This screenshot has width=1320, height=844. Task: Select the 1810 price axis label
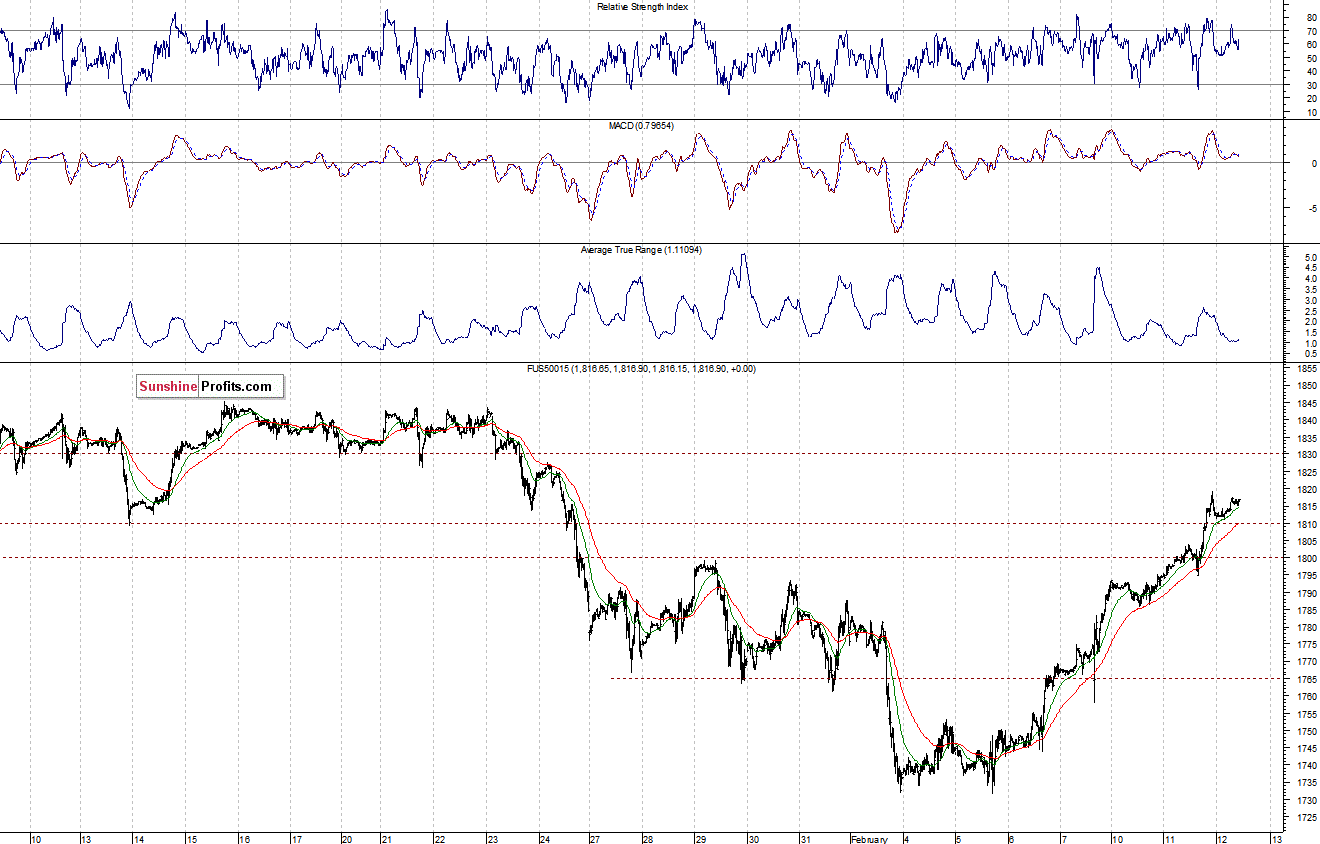pyautogui.click(x=1305, y=524)
